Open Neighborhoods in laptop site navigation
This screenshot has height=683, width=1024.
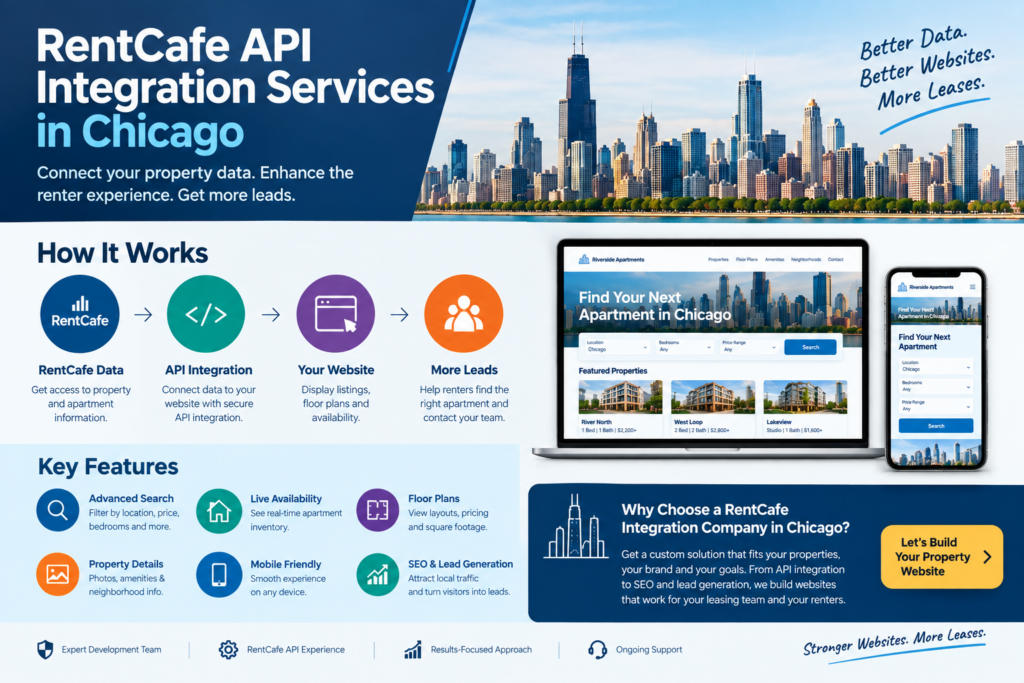806,259
